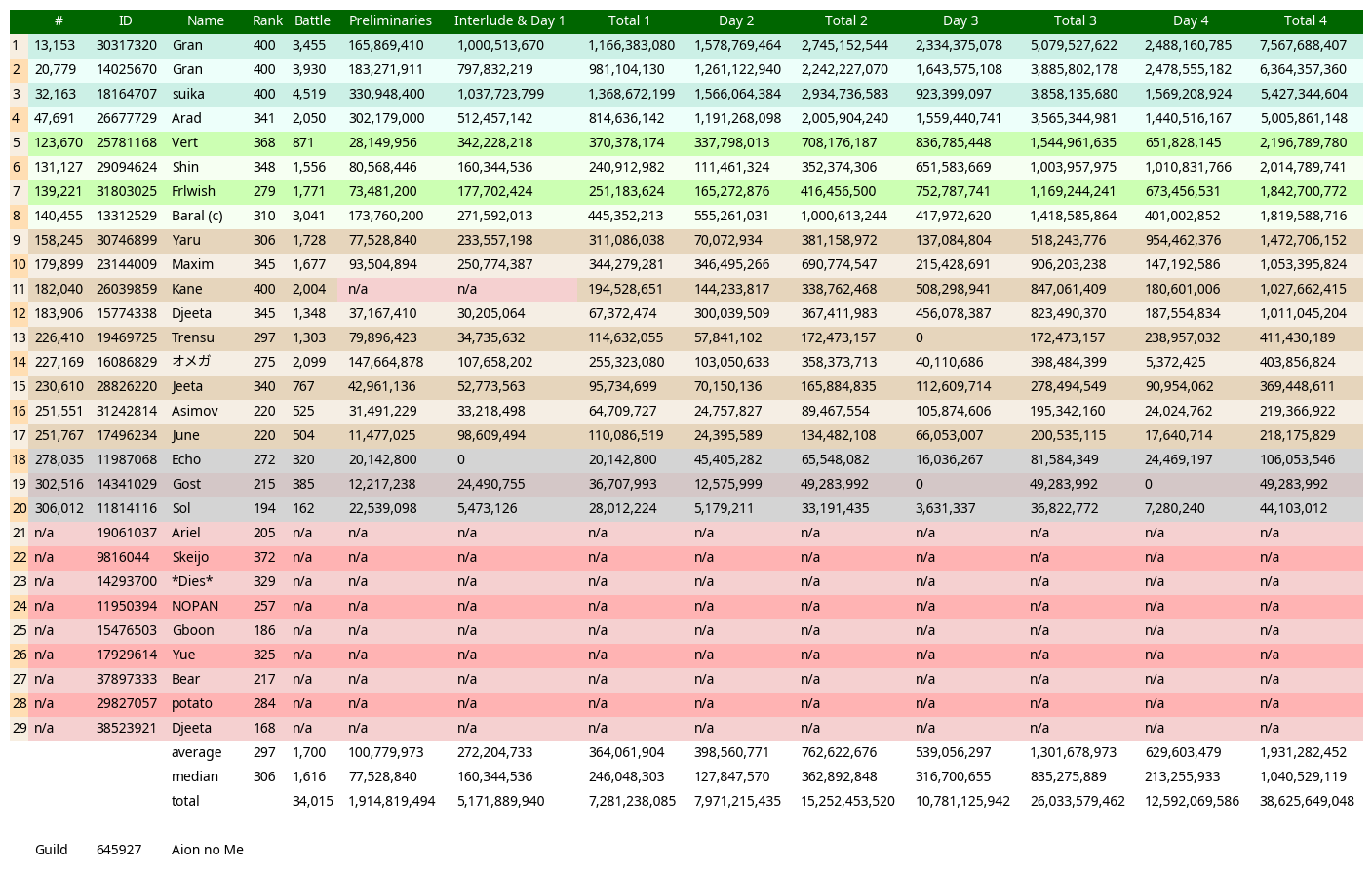The height and width of the screenshot is (873, 1372).
Task: Click the row label total
Action: 185,801
